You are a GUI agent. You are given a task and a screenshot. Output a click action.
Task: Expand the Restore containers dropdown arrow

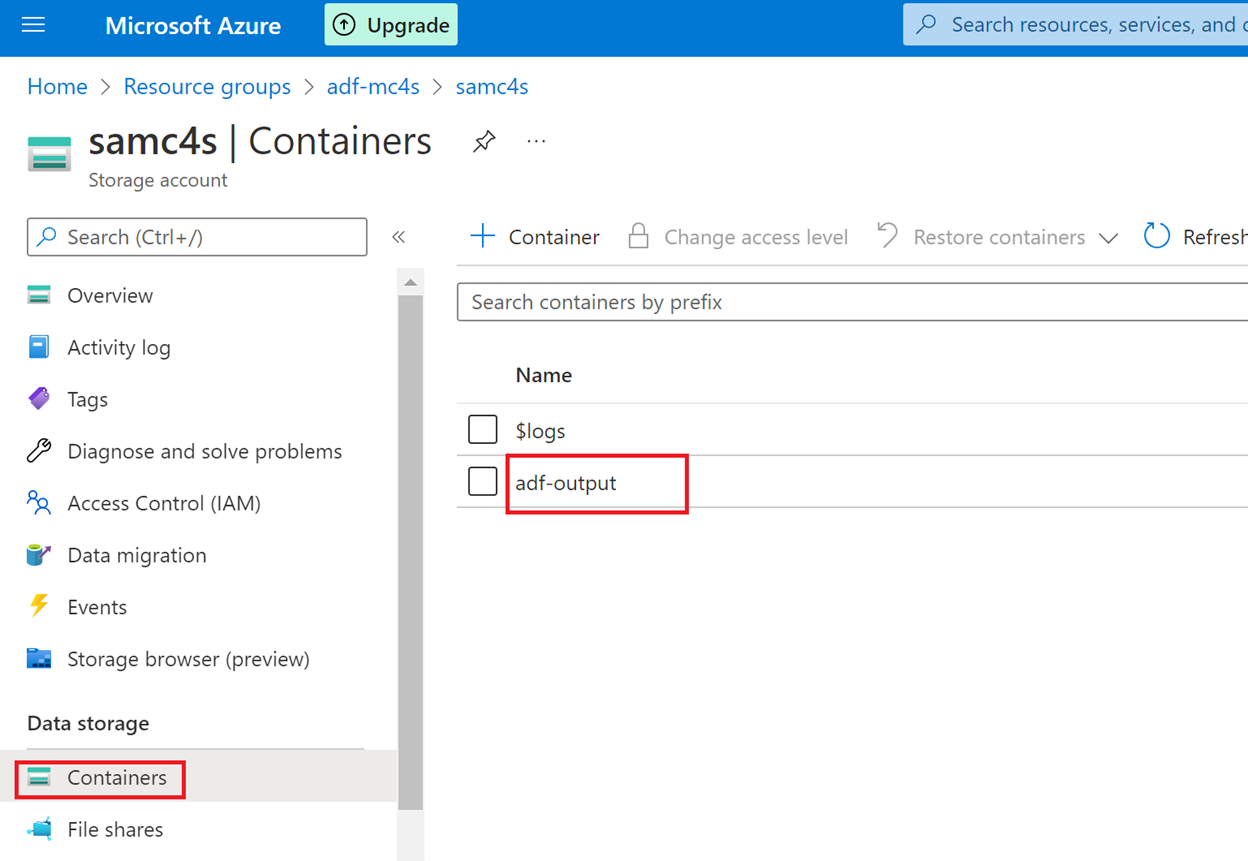(1108, 238)
